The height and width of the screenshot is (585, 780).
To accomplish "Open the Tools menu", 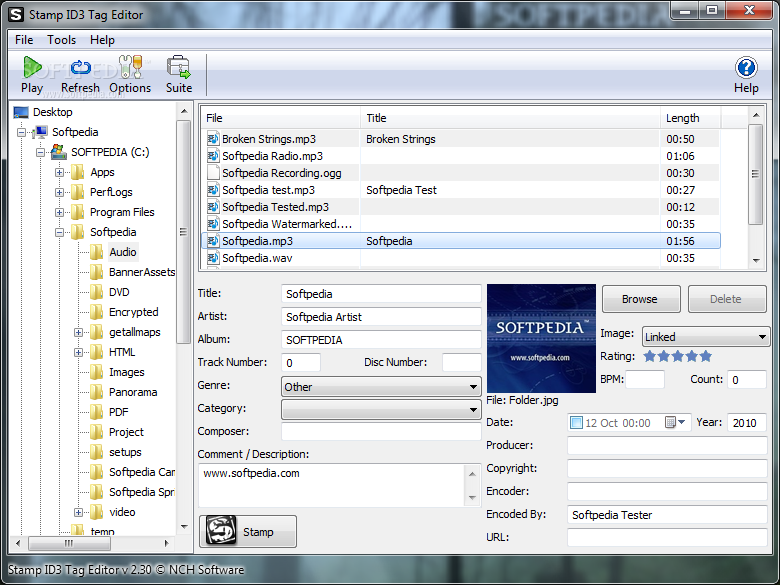I will 61,40.
